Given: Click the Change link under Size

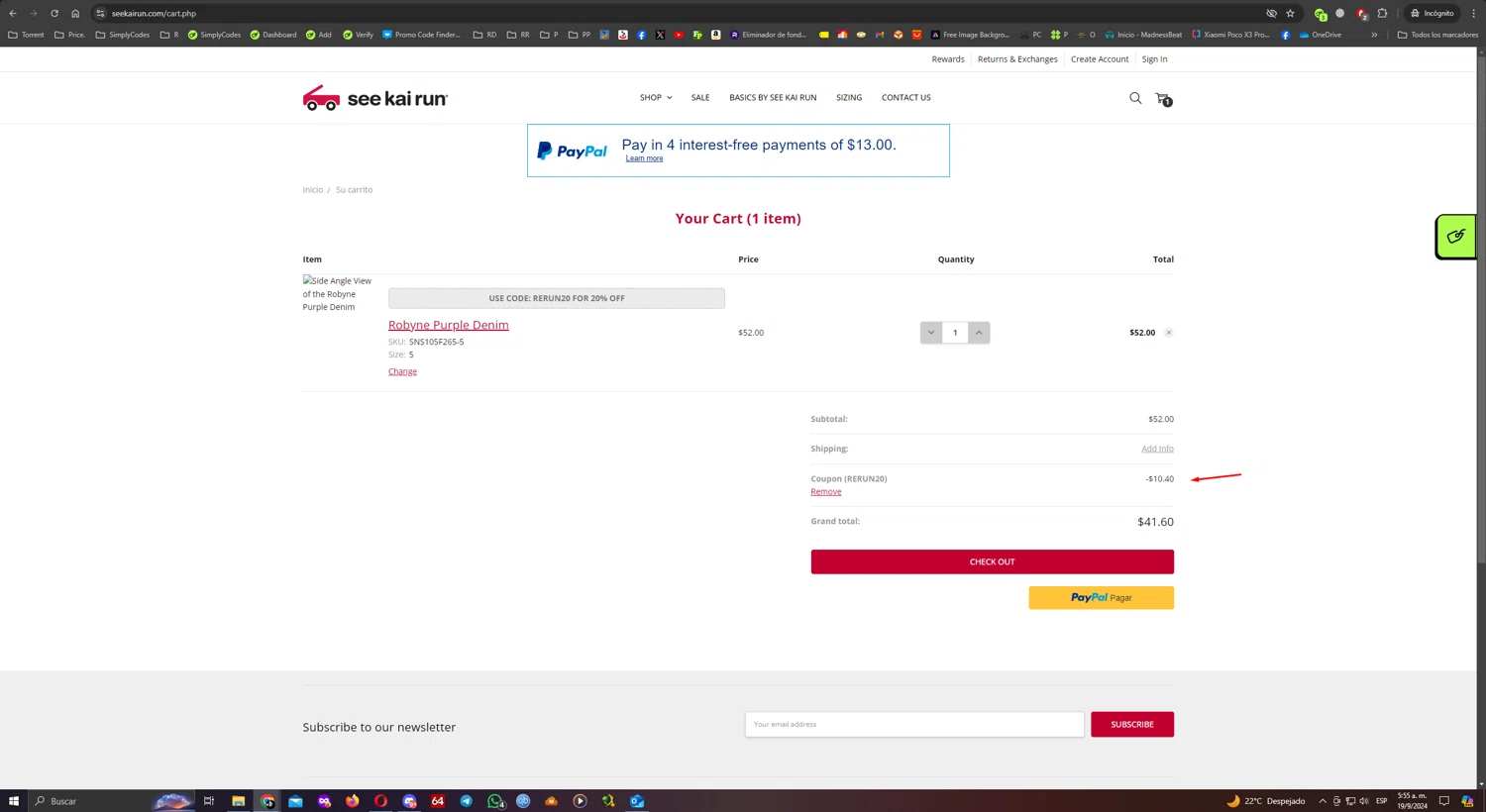Looking at the screenshot, I should (x=402, y=371).
